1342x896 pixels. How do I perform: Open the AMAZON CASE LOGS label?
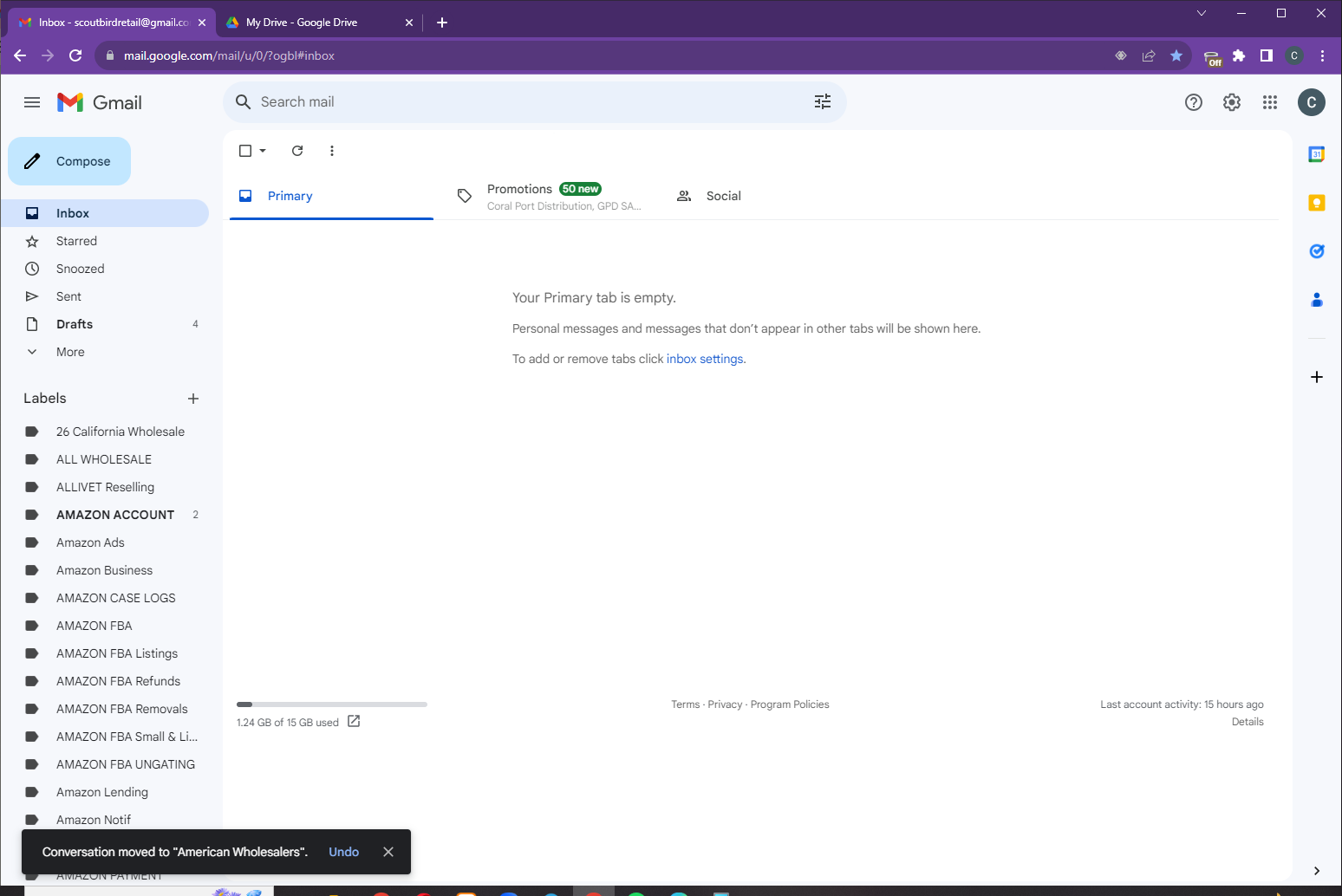pyautogui.click(x=105, y=598)
